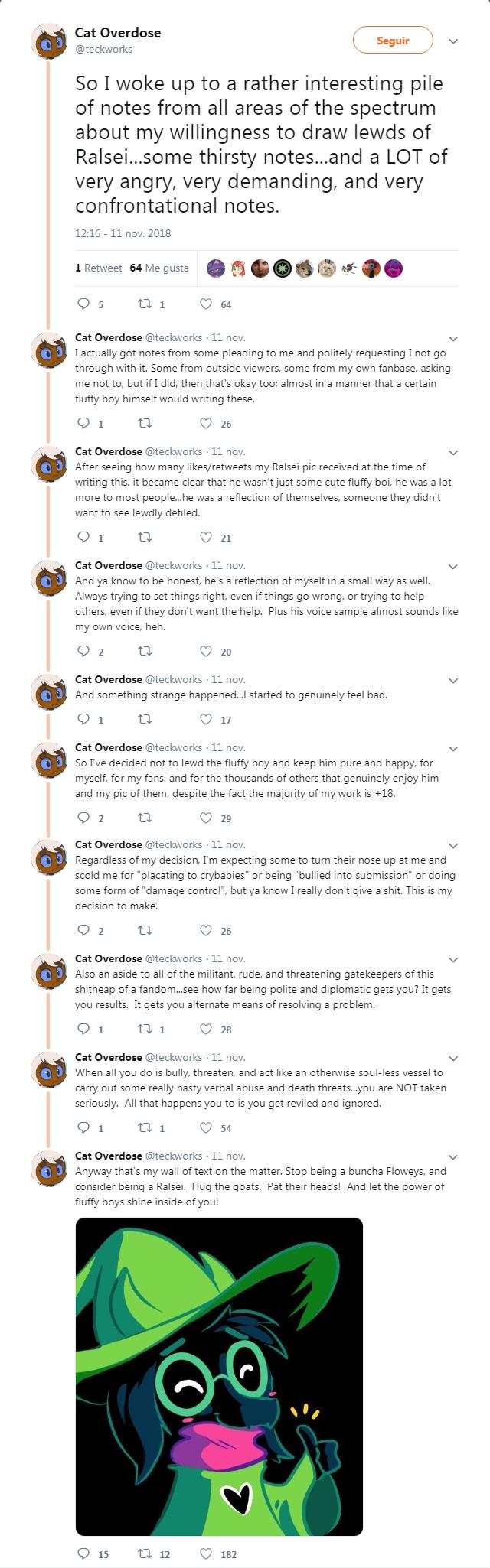Click the Cat Overdose avatar at top
The height and width of the screenshot is (1568, 490).
[49, 41]
